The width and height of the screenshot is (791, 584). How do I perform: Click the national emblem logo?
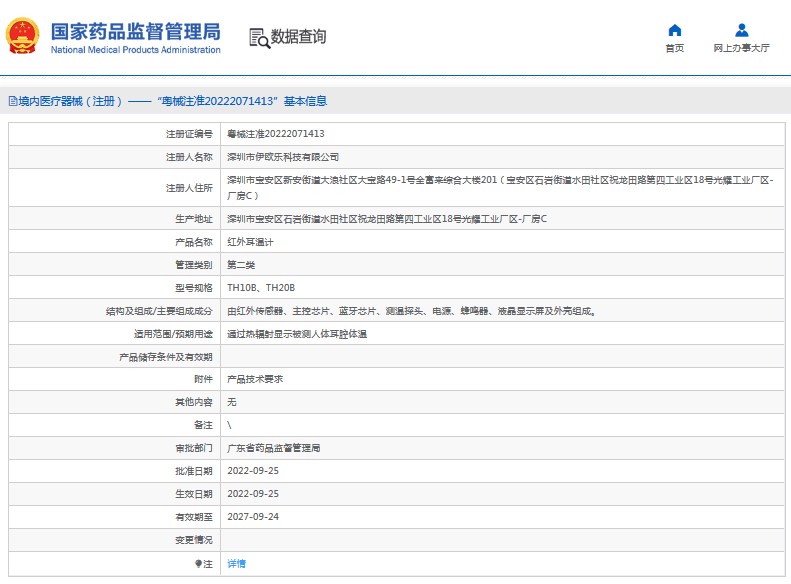(22, 36)
